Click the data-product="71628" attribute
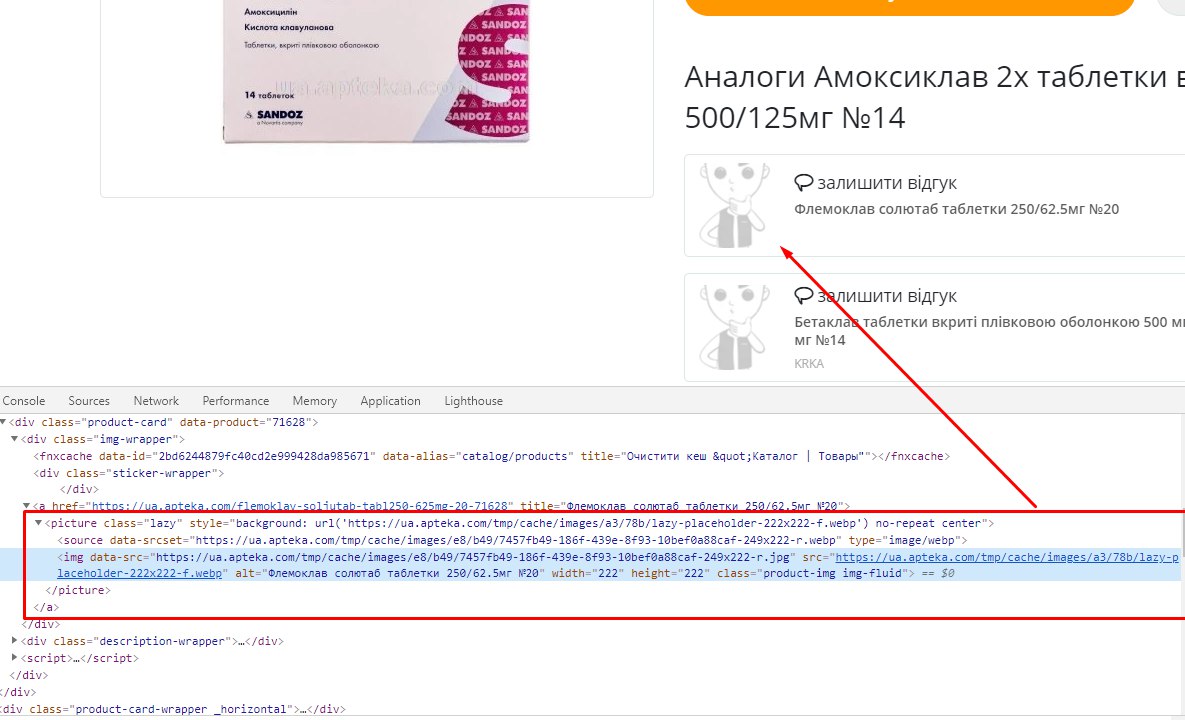The width and height of the screenshot is (1185, 720). coord(246,422)
